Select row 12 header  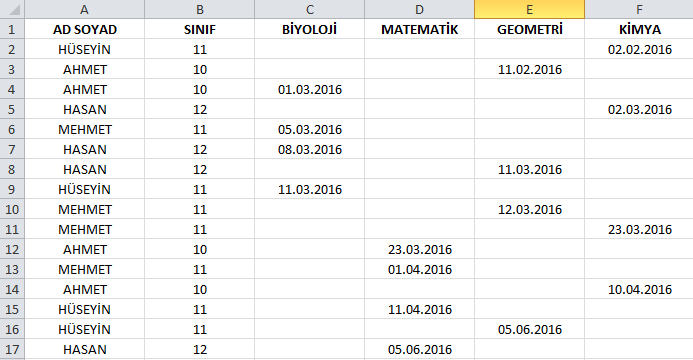[12, 249]
